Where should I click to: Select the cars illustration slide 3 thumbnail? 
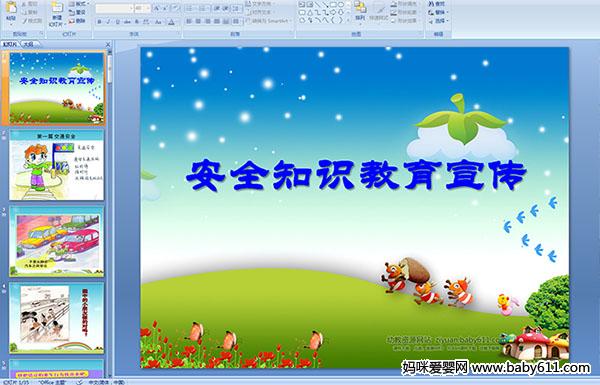[x=57, y=241]
